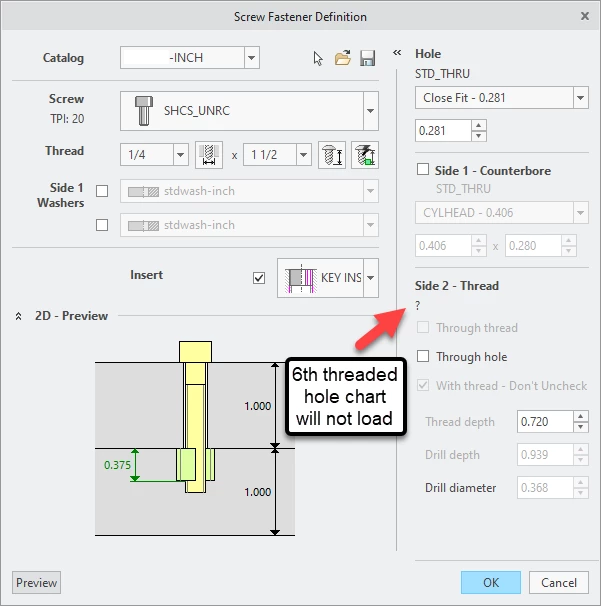The height and width of the screenshot is (606, 601).
Task: Close the Screw Fastener Definition dialog
Action: point(585,16)
